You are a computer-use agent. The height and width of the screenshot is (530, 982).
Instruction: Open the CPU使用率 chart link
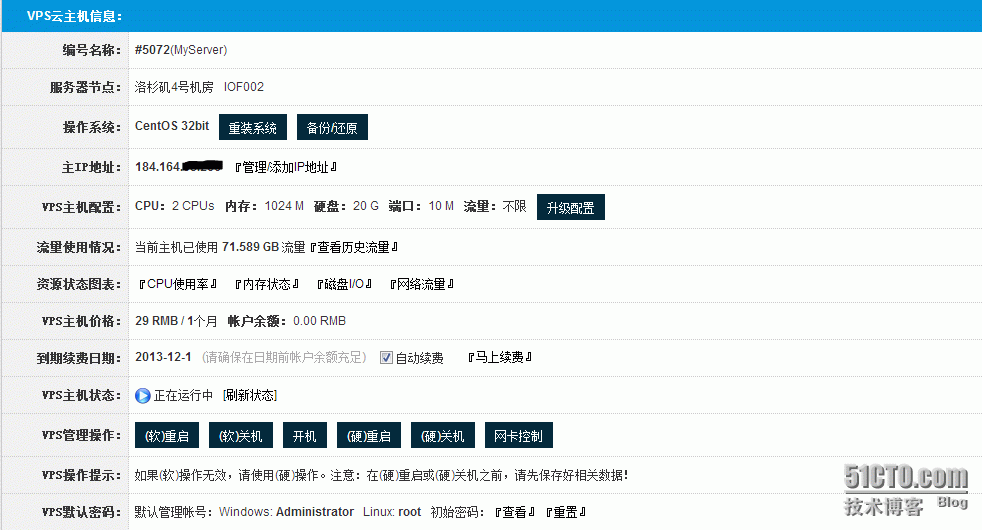179,284
